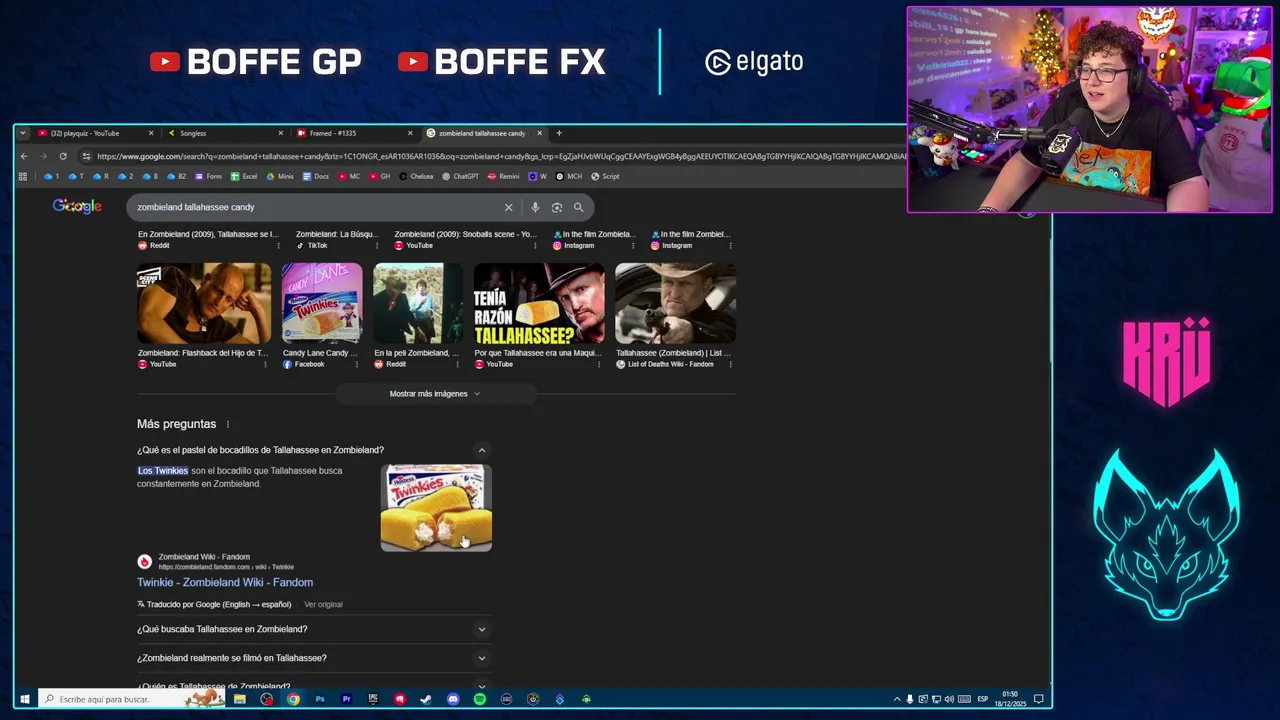Open a new Chrome tab
1280x720 pixels.
coord(559,133)
